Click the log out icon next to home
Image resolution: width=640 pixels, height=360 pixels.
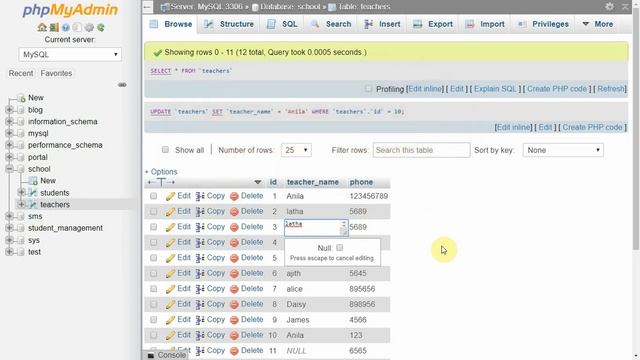[54, 27]
